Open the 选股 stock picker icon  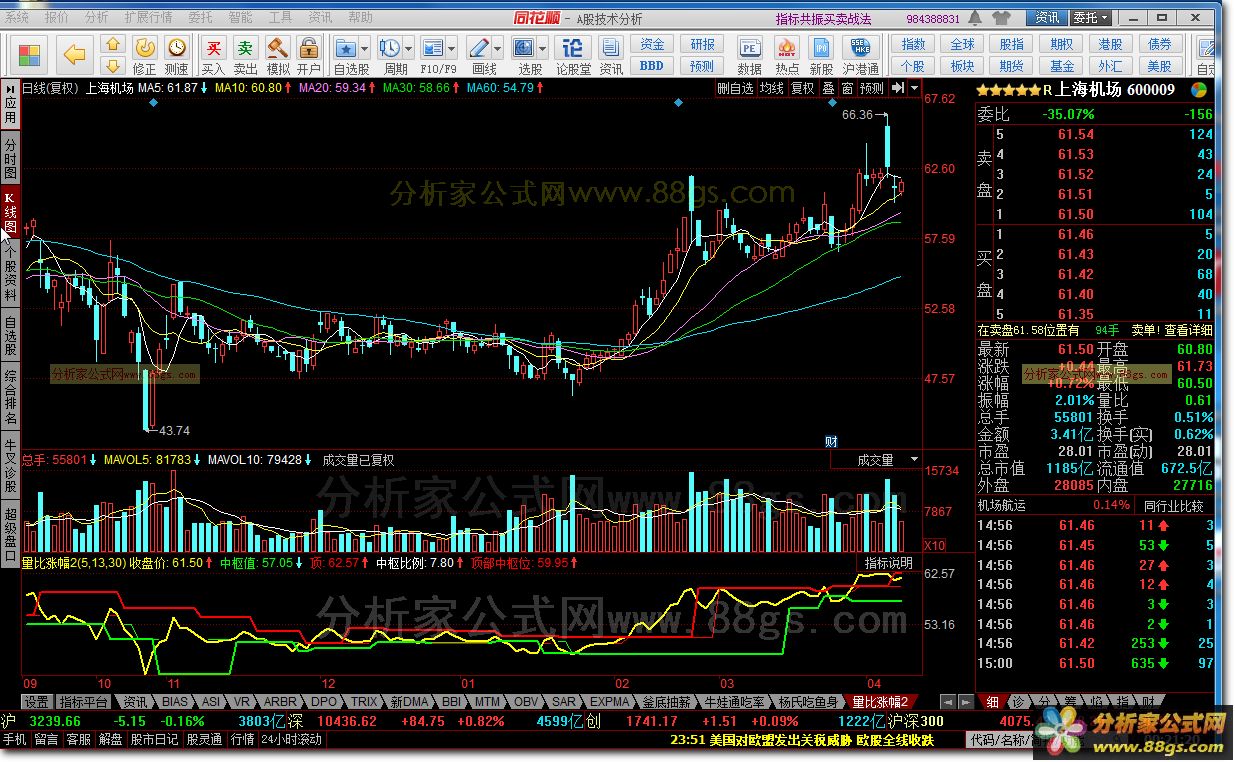pos(524,48)
